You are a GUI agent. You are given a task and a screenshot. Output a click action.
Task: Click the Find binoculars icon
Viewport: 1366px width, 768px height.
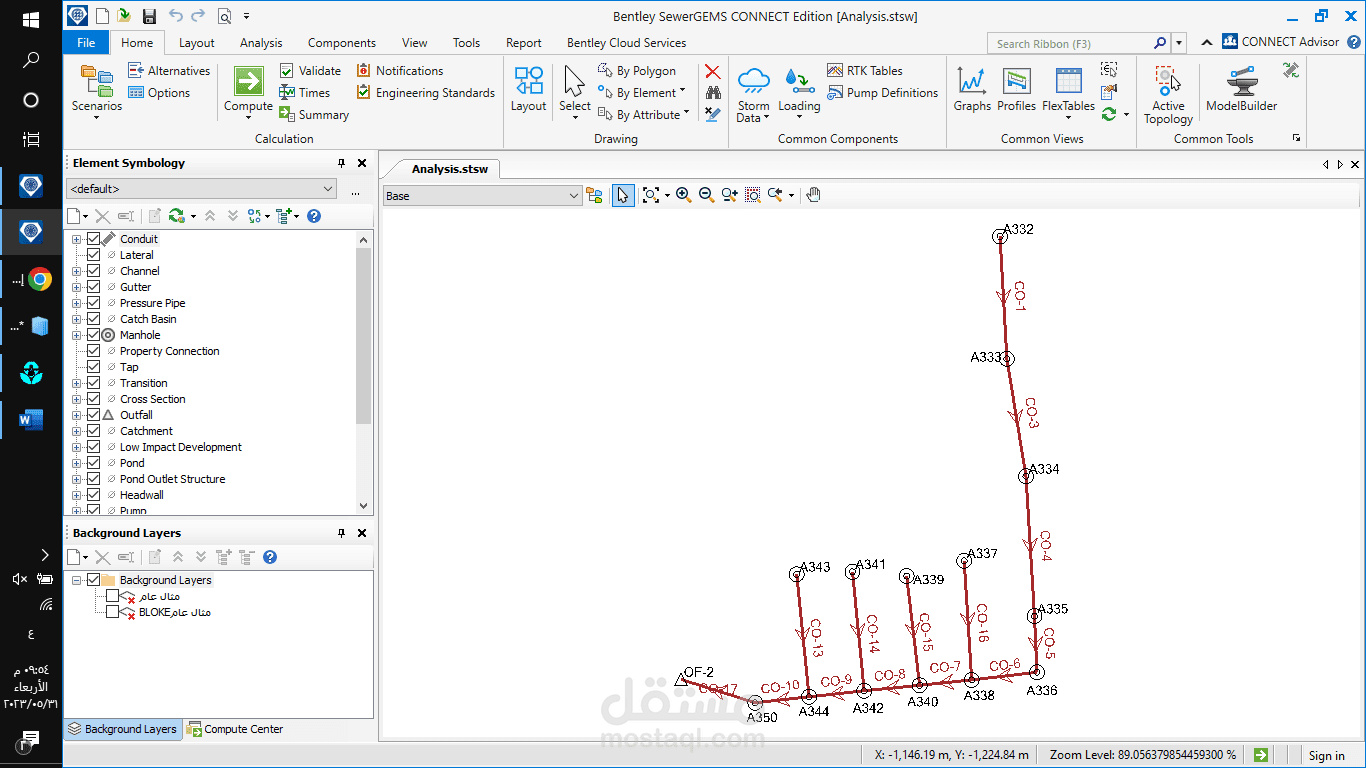pos(712,93)
